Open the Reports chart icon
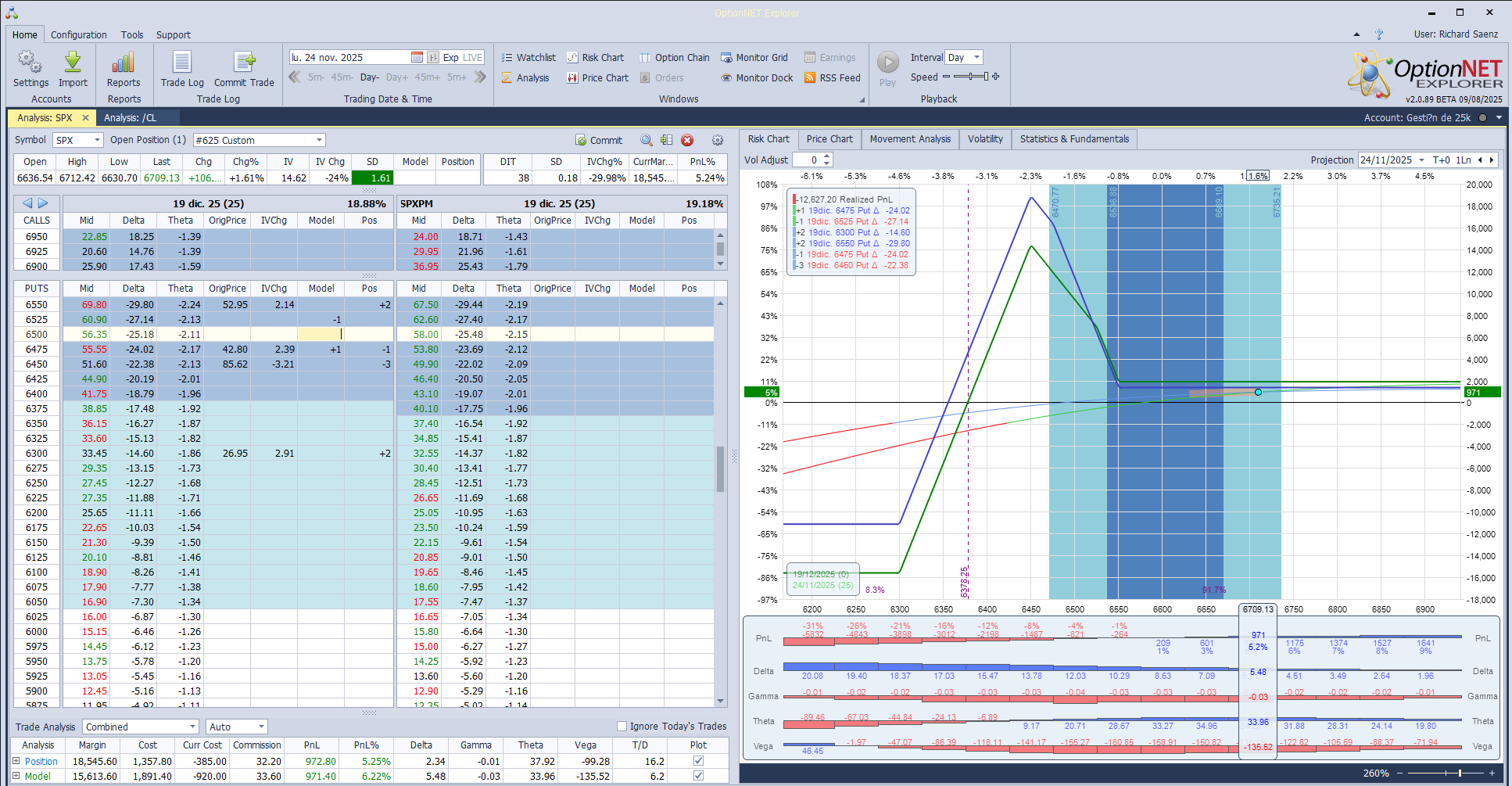Image resolution: width=1512 pixels, height=786 pixels. click(124, 63)
